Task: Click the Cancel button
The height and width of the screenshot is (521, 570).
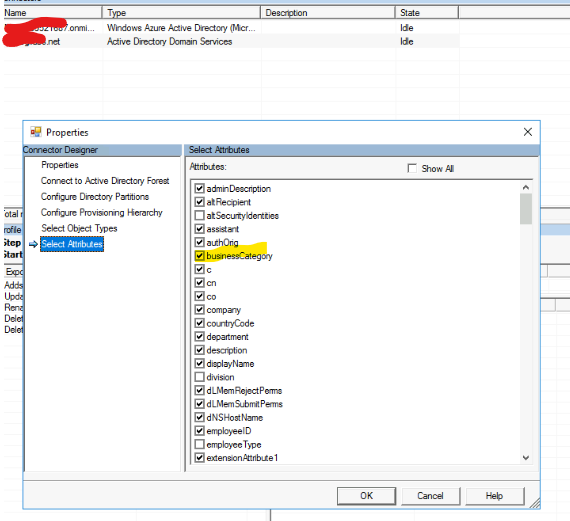Action: (x=430, y=496)
